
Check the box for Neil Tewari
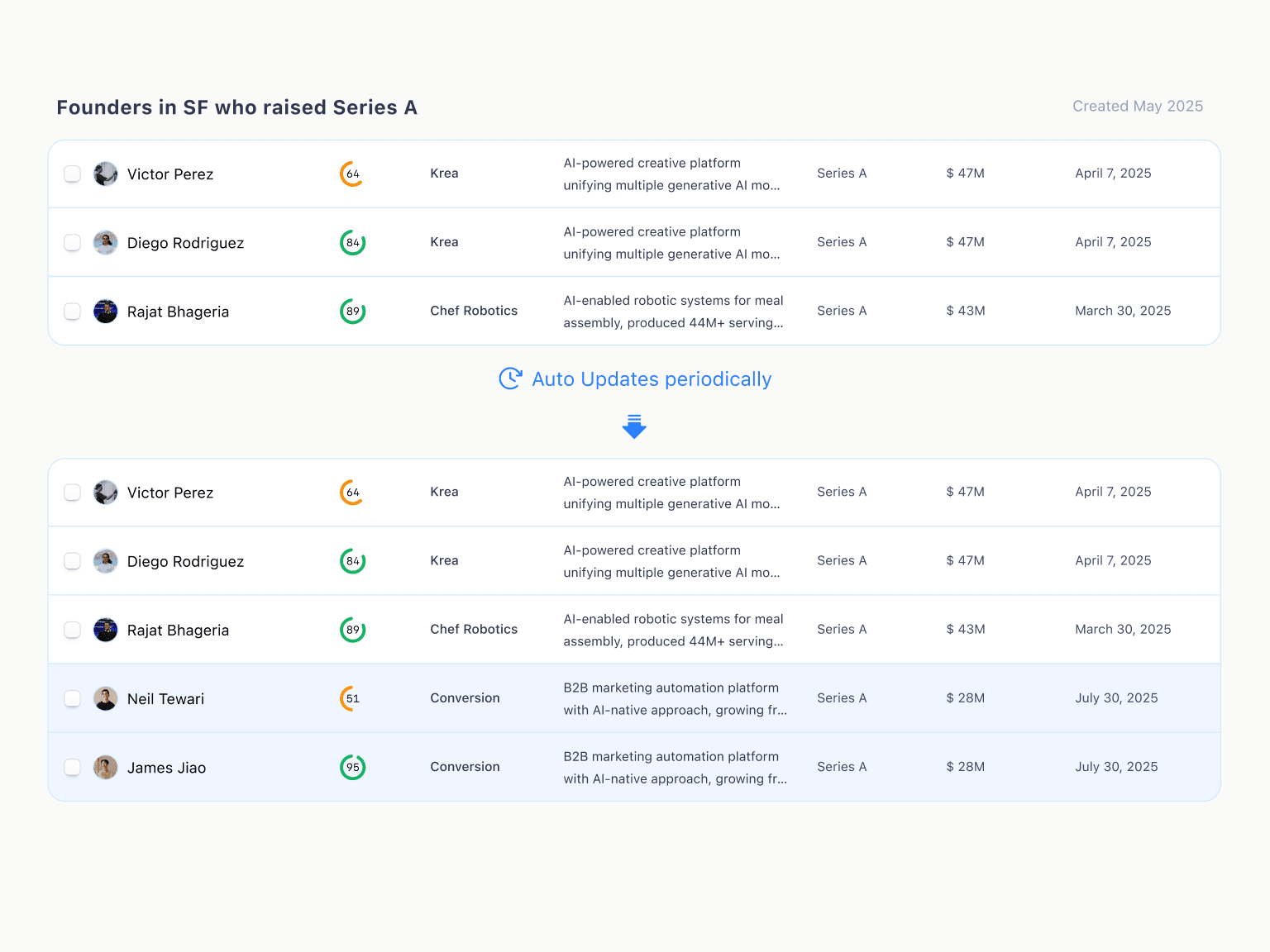(73, 698)
